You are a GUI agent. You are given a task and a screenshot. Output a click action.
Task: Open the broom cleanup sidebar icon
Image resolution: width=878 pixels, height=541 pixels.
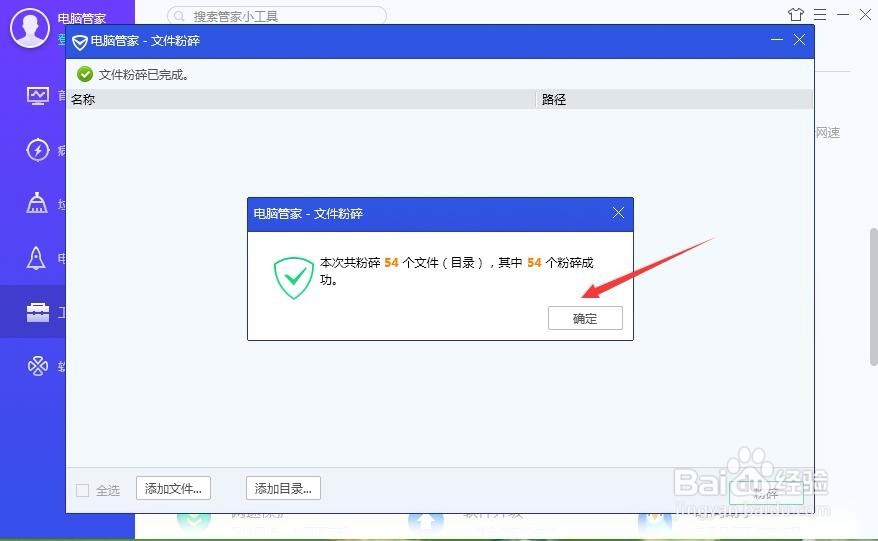coord(37,203)
